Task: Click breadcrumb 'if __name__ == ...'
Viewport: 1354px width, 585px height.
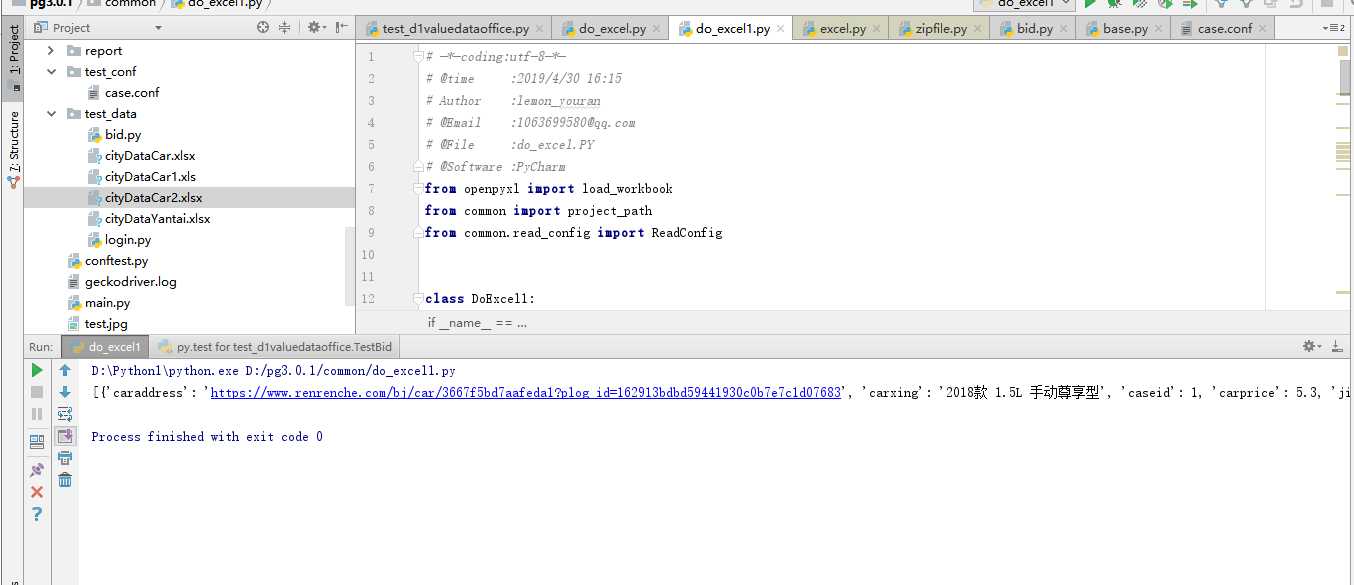Action: click(477, 322)
